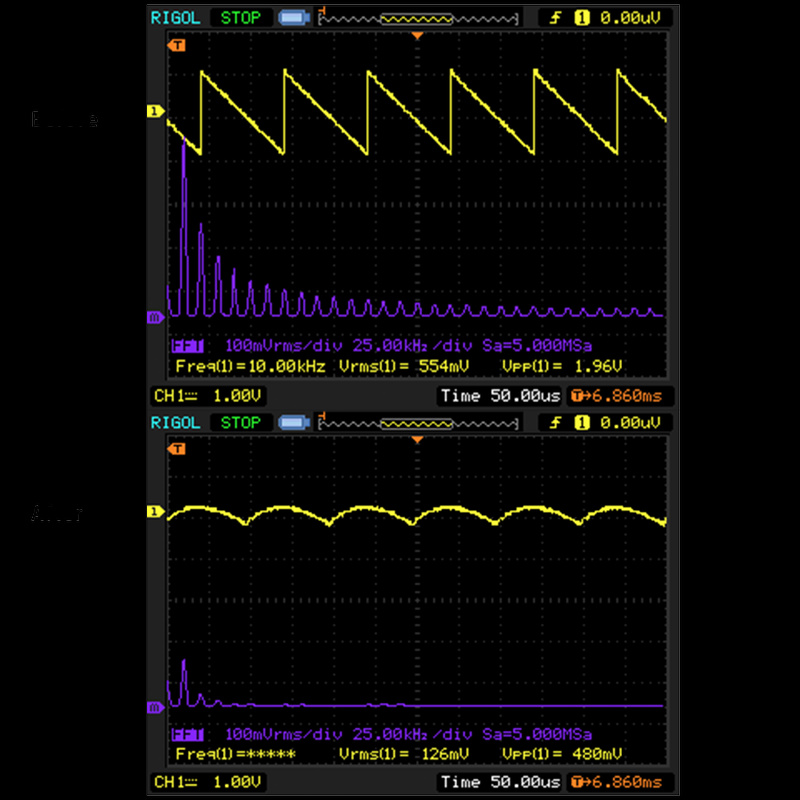Click the rising-edge trigger icon on the upper display
The height and width of the screenshot is (800, 800).
[555, 17]
